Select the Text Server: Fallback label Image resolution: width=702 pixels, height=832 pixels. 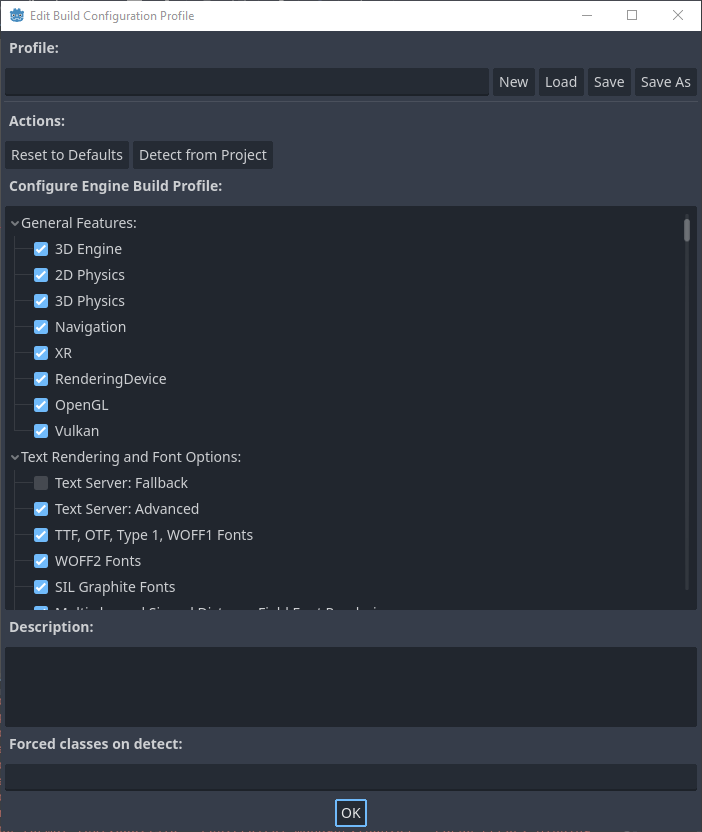pyautogui.click(x=122, y=483)
